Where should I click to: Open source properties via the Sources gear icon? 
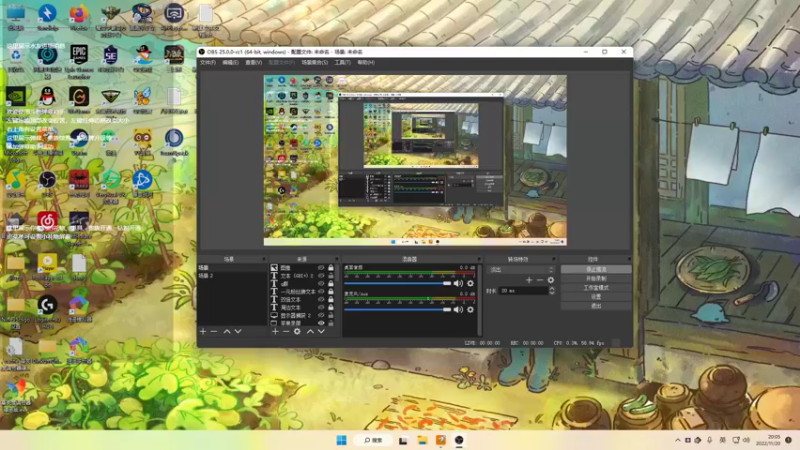coord(297,332)
